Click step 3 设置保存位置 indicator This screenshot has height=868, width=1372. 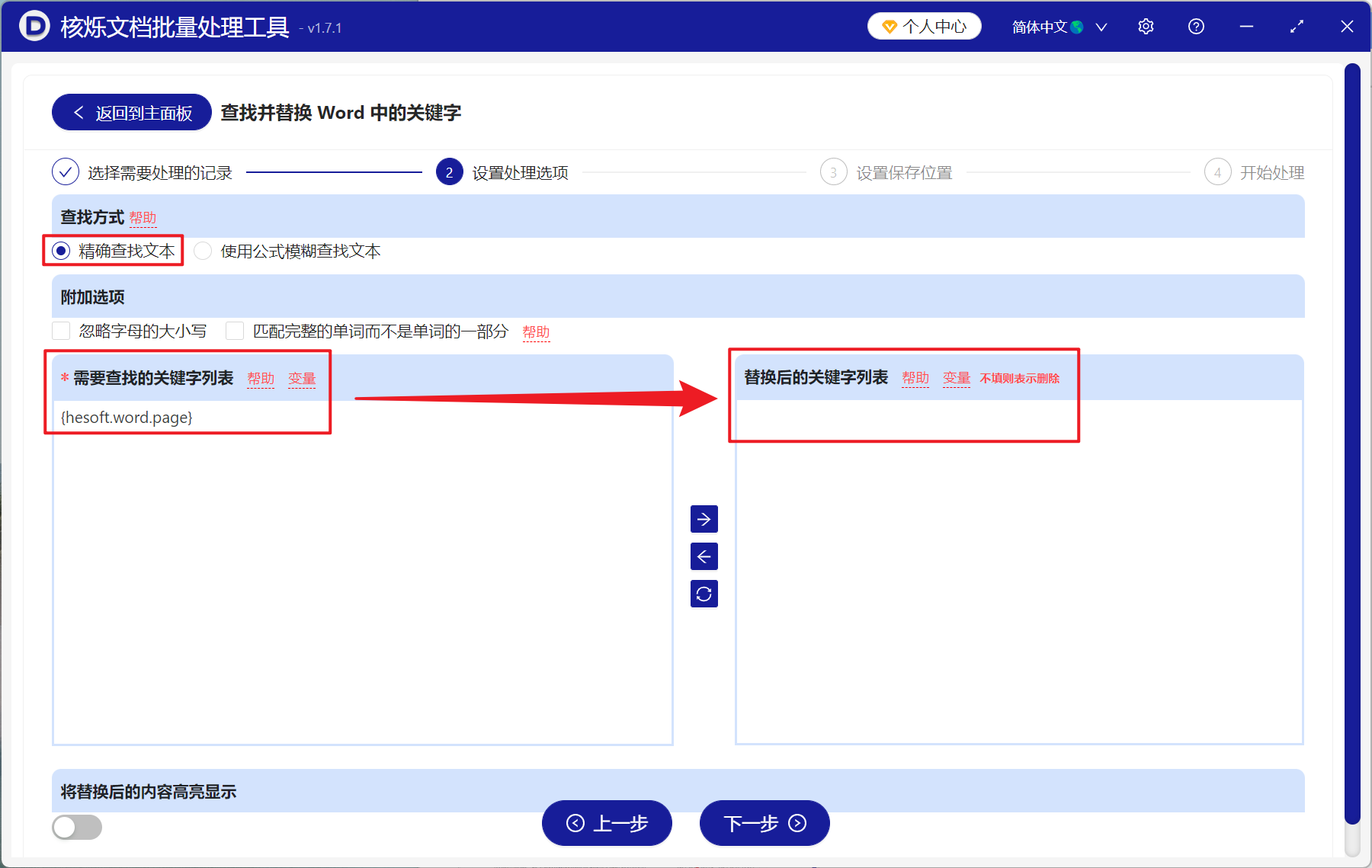(833, 172)
